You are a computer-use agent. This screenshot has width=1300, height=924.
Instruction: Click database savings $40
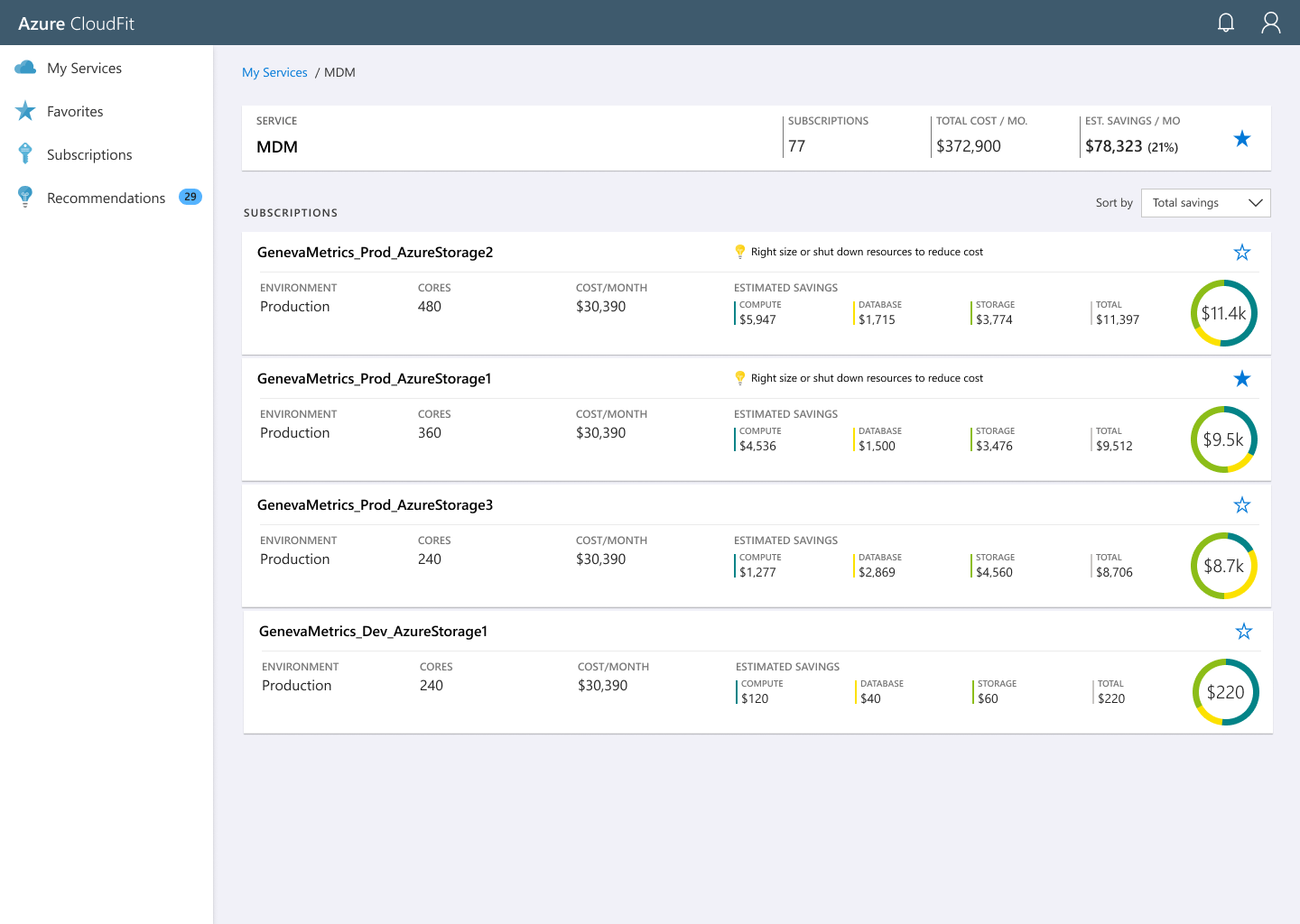tap(870, 698)
